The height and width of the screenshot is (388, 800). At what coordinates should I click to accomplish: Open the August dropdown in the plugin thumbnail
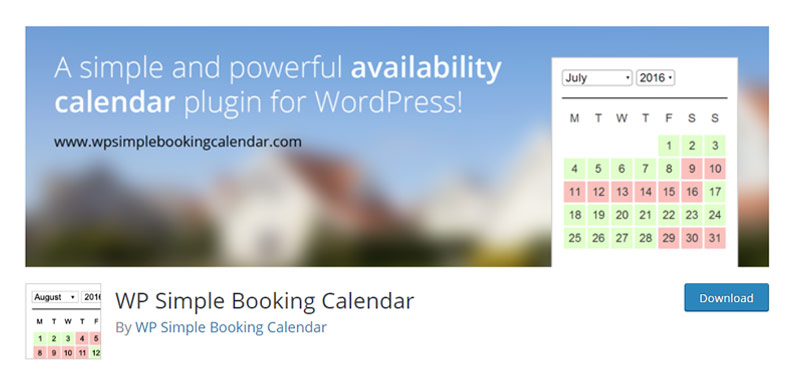(x=55, y=297)
